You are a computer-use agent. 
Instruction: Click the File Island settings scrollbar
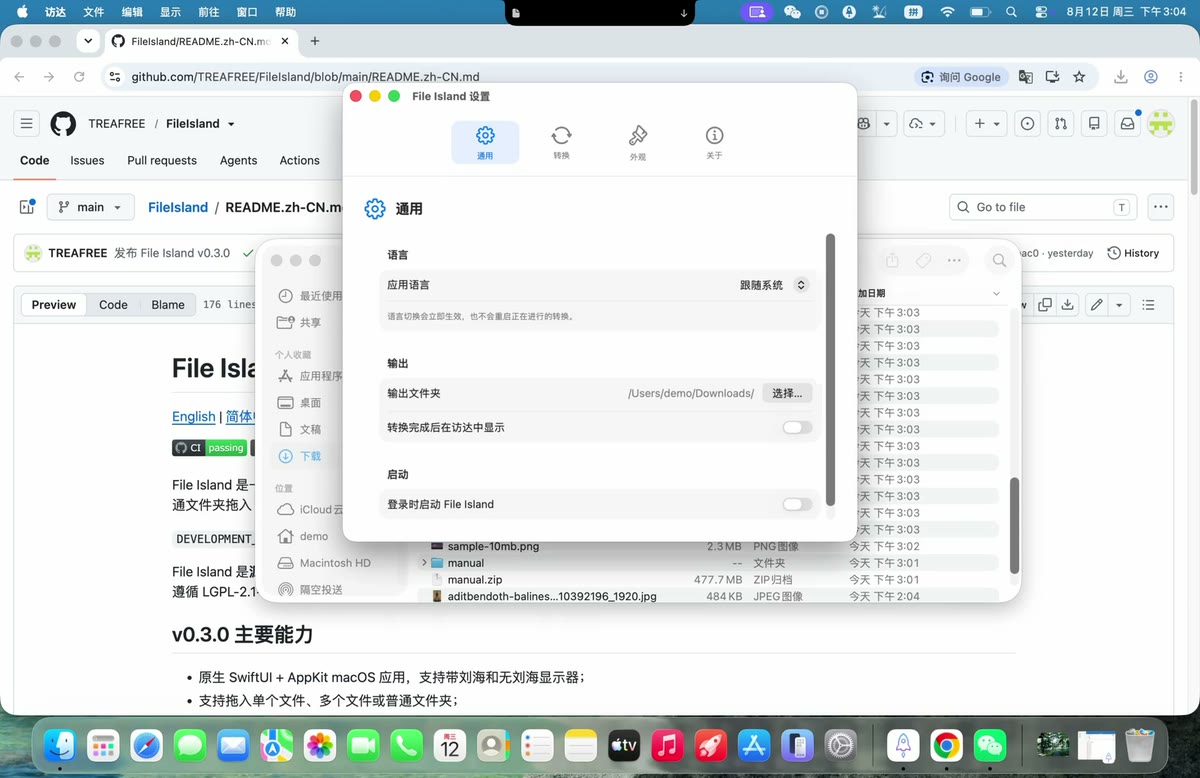pos(830,370)
